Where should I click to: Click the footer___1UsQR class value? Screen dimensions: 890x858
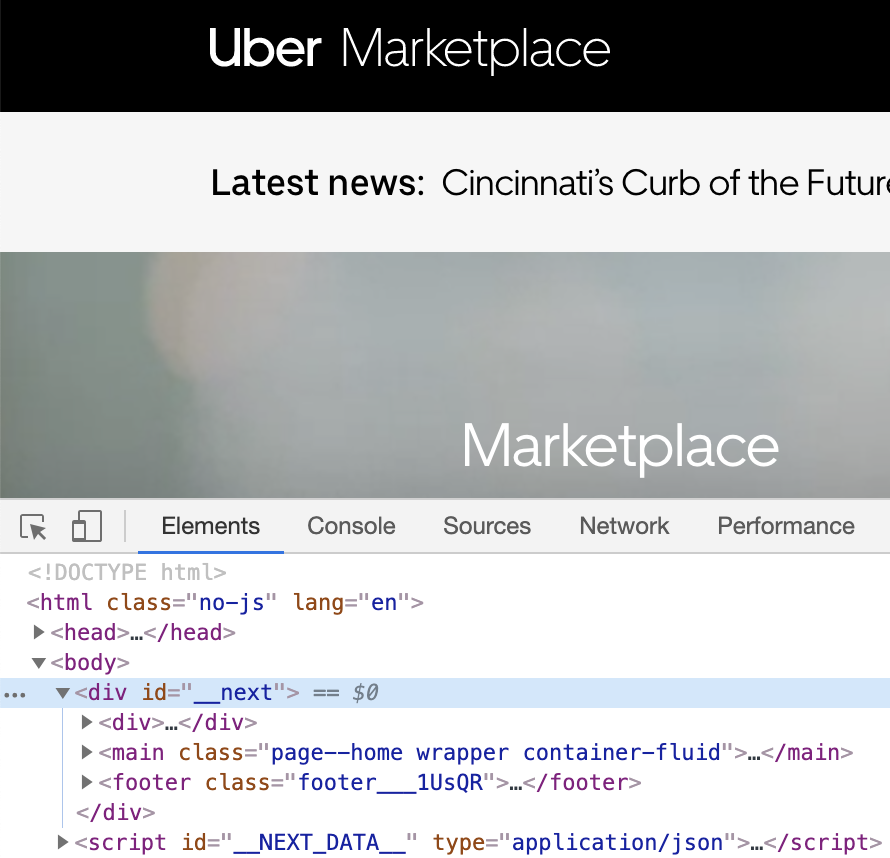point(390,783)
